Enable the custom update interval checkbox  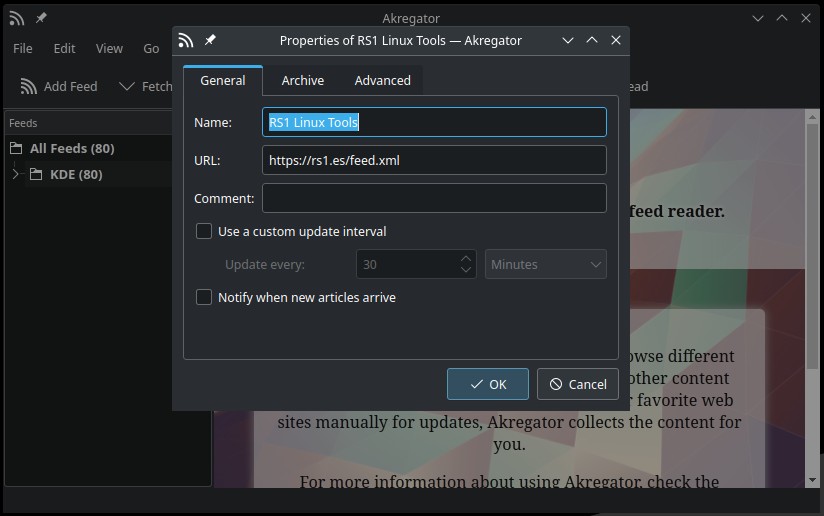(204, 231)
